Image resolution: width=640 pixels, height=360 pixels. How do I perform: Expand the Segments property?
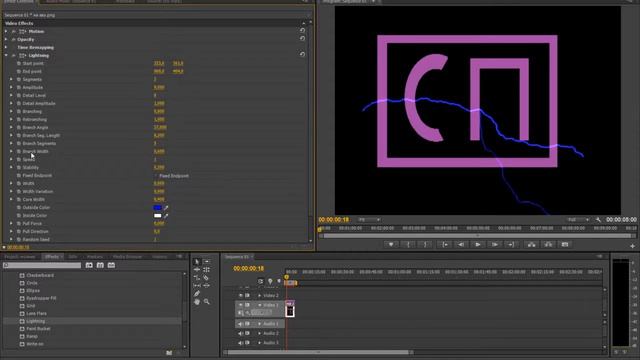(x=11, y=79)
